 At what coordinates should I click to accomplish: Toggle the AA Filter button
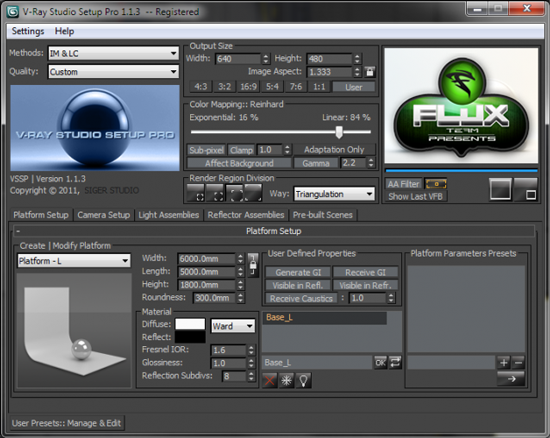point(403,184)
